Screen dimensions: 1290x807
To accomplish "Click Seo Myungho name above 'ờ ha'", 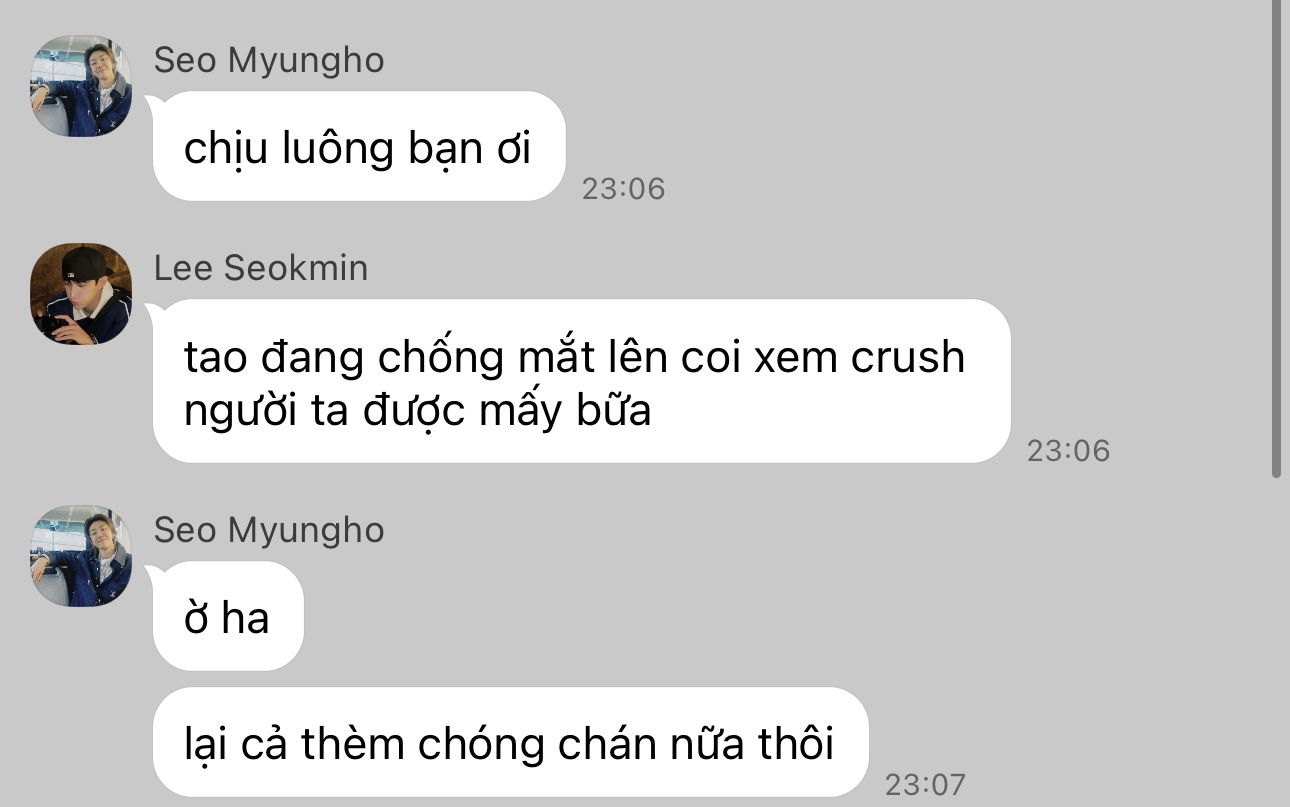I will coord(269,530).
